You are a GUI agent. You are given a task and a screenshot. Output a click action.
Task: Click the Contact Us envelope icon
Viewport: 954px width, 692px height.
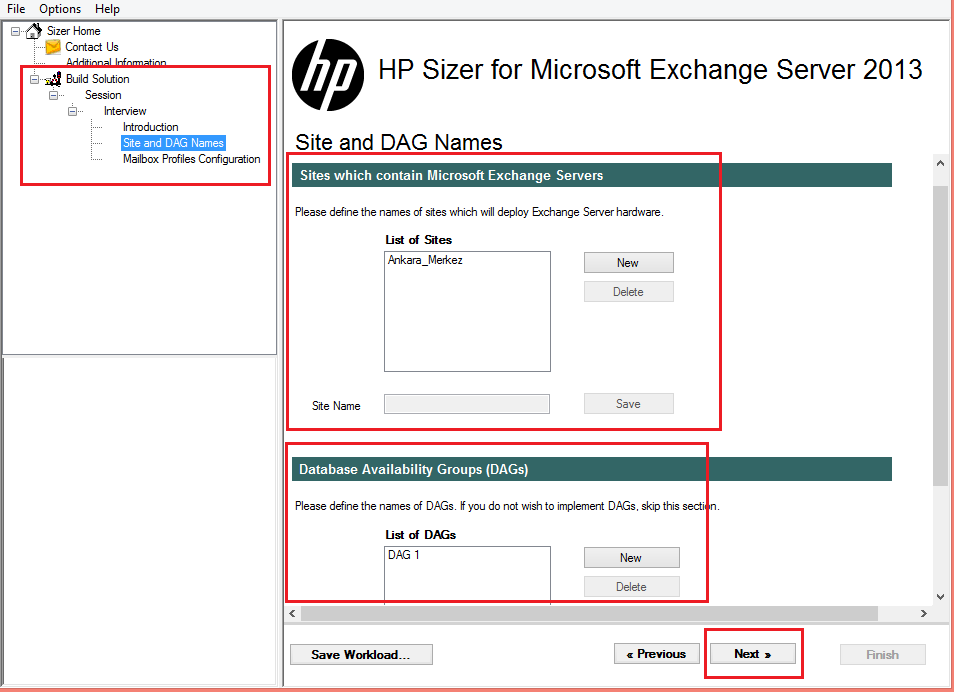pos(53,47)
